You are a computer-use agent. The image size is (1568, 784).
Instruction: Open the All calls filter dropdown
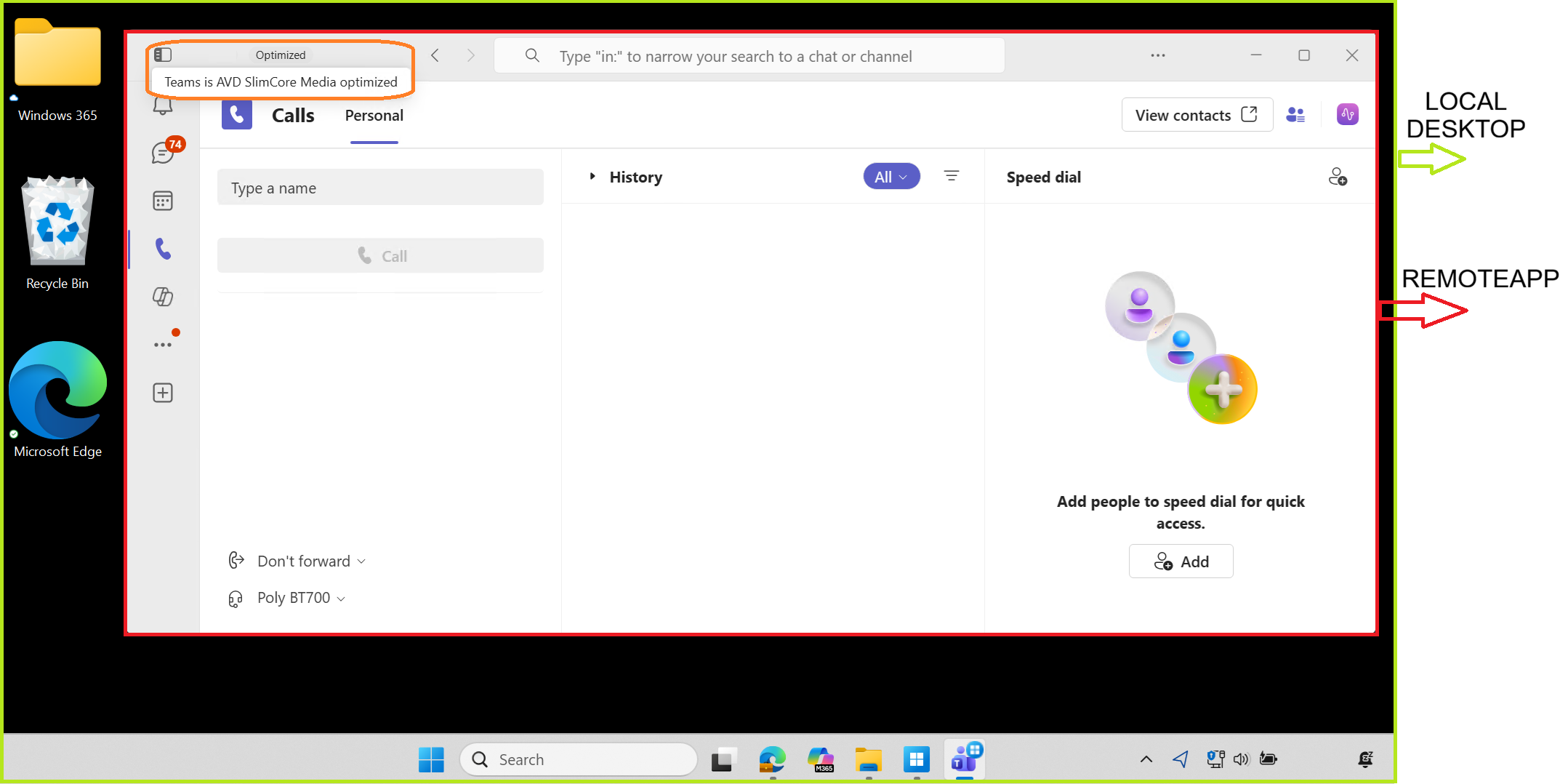pyautogui.click(x=891, y=177)
